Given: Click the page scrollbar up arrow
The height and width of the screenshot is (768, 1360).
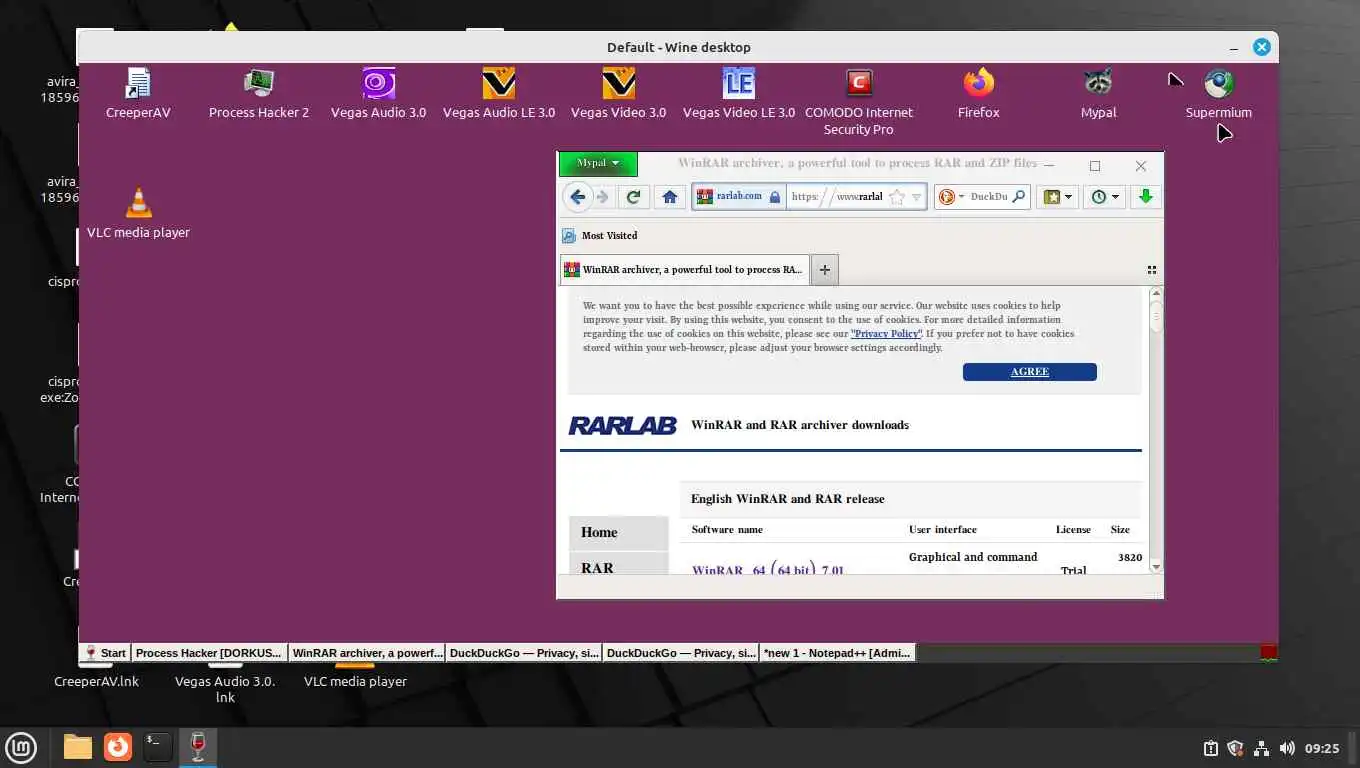Looking at the screenshot, I should pyautogui.click(x=1156, y=294).
